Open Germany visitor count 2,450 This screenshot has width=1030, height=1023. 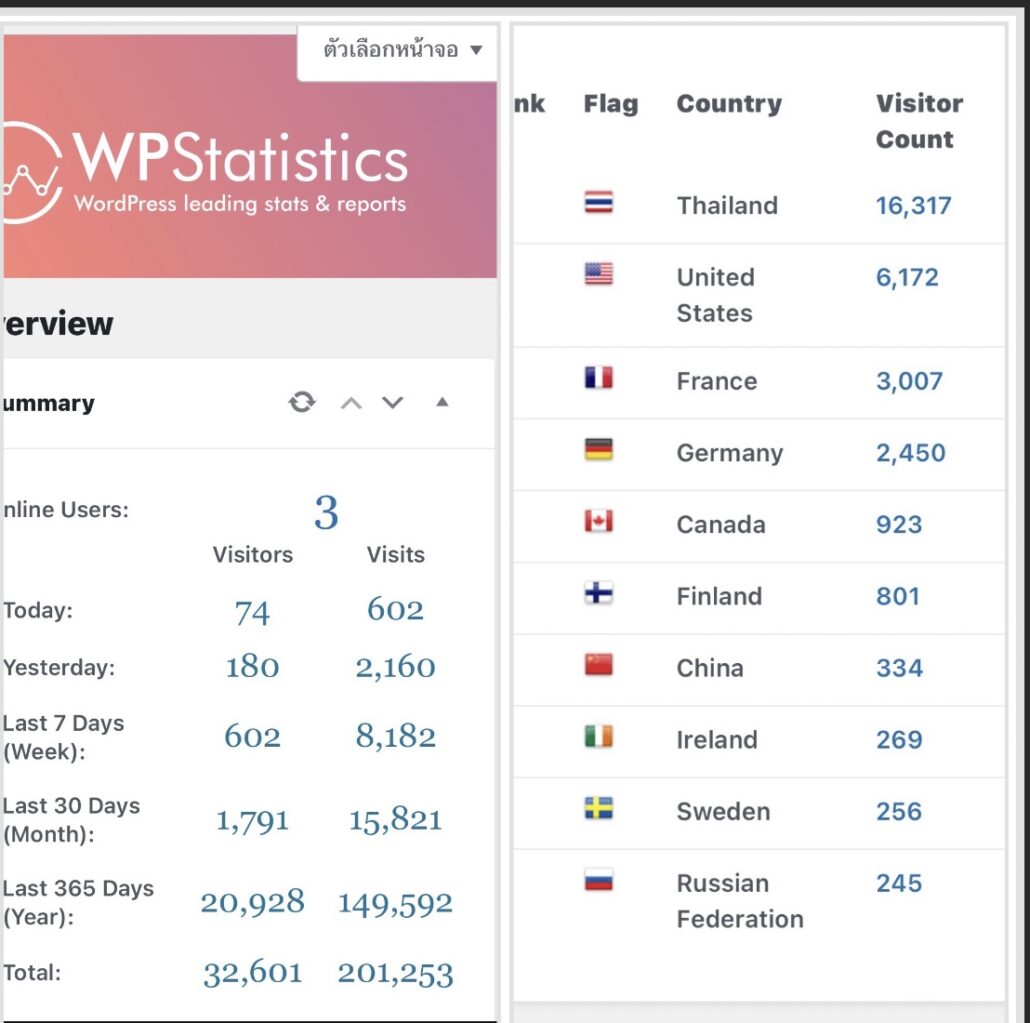910,453
